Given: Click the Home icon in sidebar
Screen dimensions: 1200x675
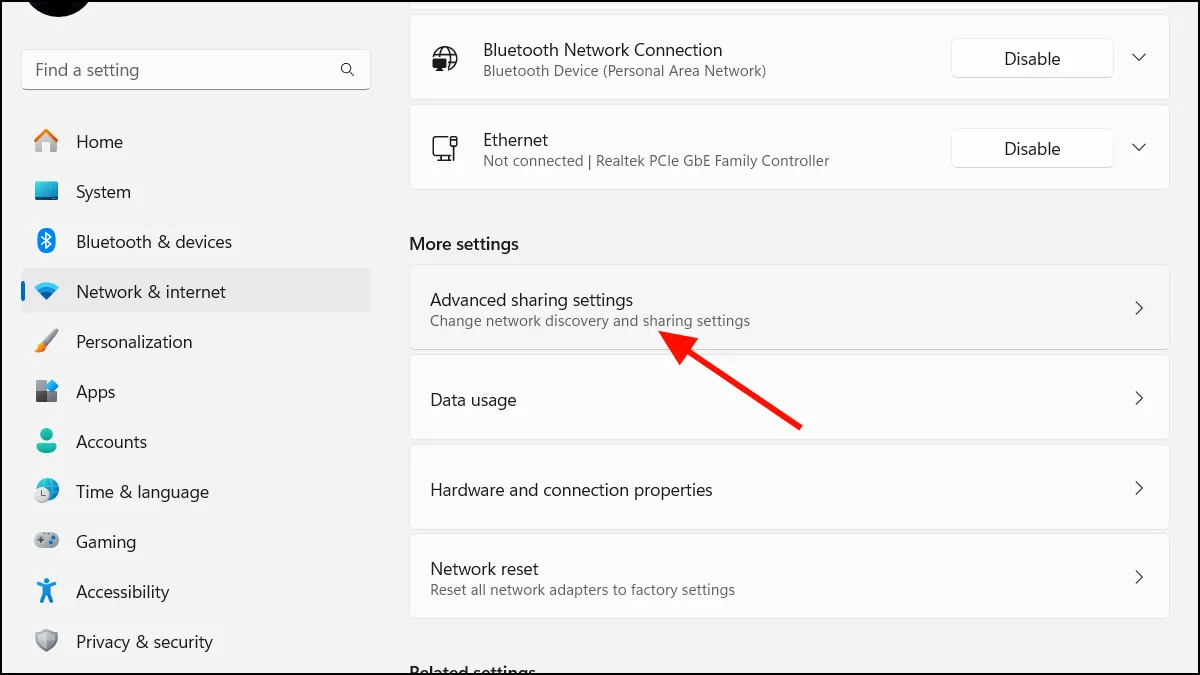Looking at the screenshot, I should point(46,142).
